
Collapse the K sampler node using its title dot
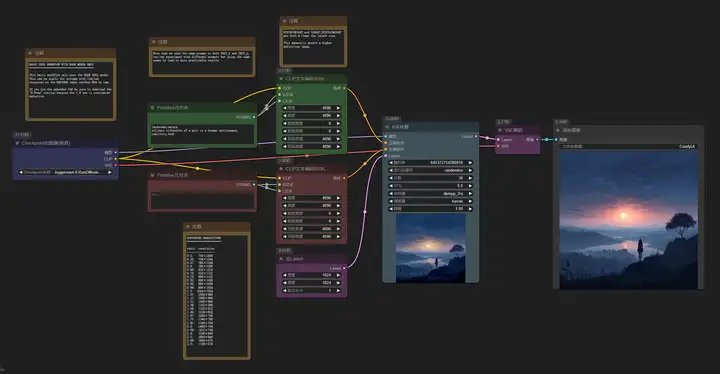tap(387, 127)
